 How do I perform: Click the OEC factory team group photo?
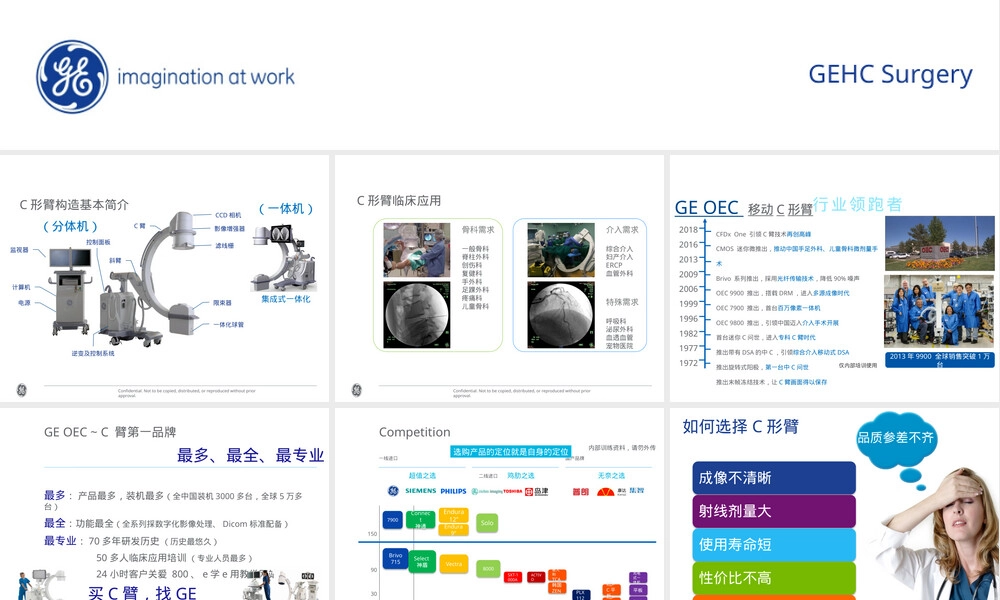click(x=939, y=311)
